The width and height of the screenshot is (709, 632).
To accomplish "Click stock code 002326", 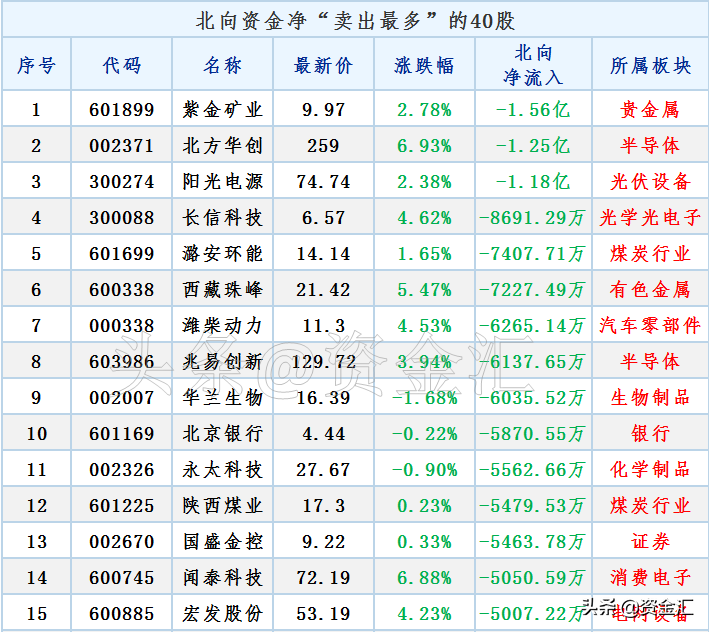I will pos(122,470).
